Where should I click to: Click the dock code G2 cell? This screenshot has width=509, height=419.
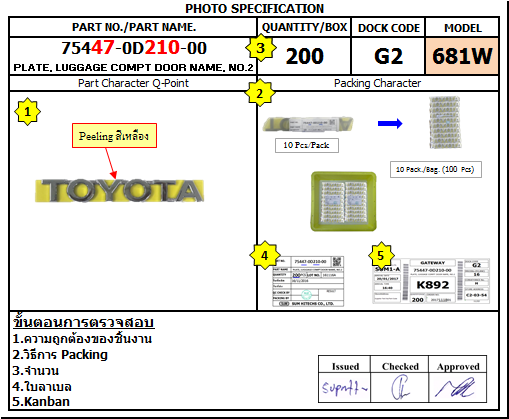point(388,56)
